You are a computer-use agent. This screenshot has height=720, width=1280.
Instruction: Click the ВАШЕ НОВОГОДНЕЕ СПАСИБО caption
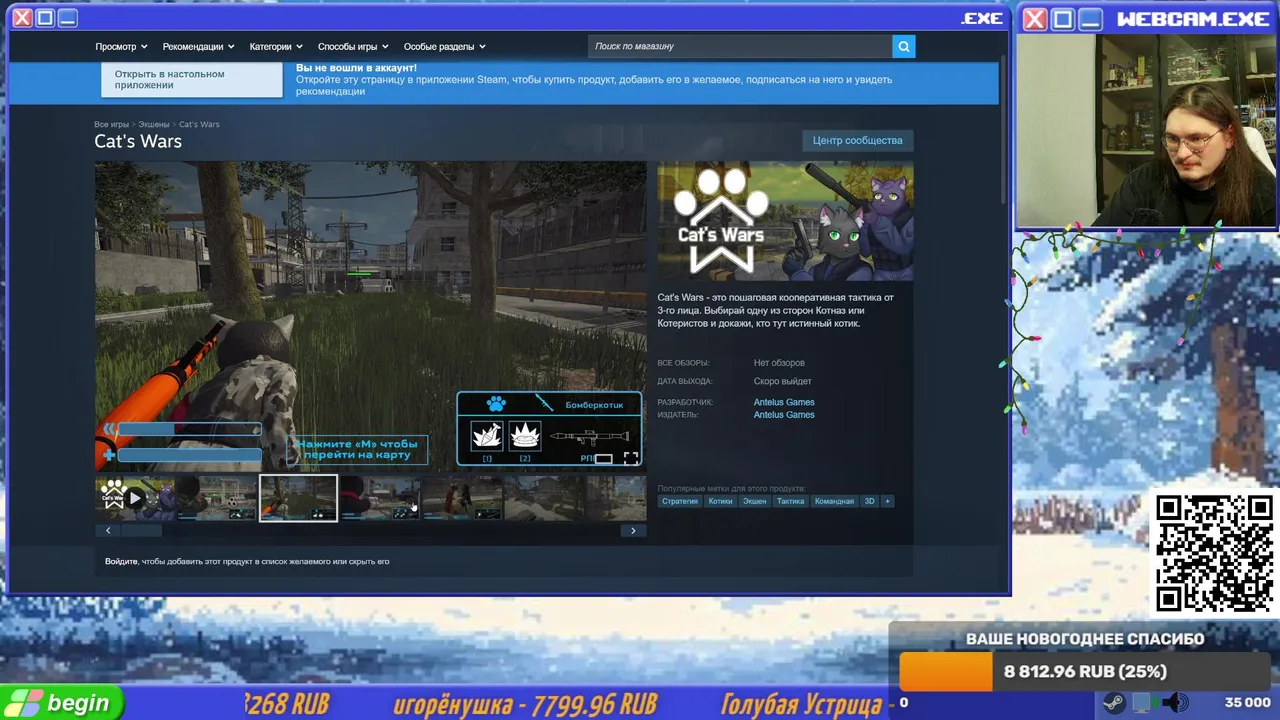coord(1085,639)
